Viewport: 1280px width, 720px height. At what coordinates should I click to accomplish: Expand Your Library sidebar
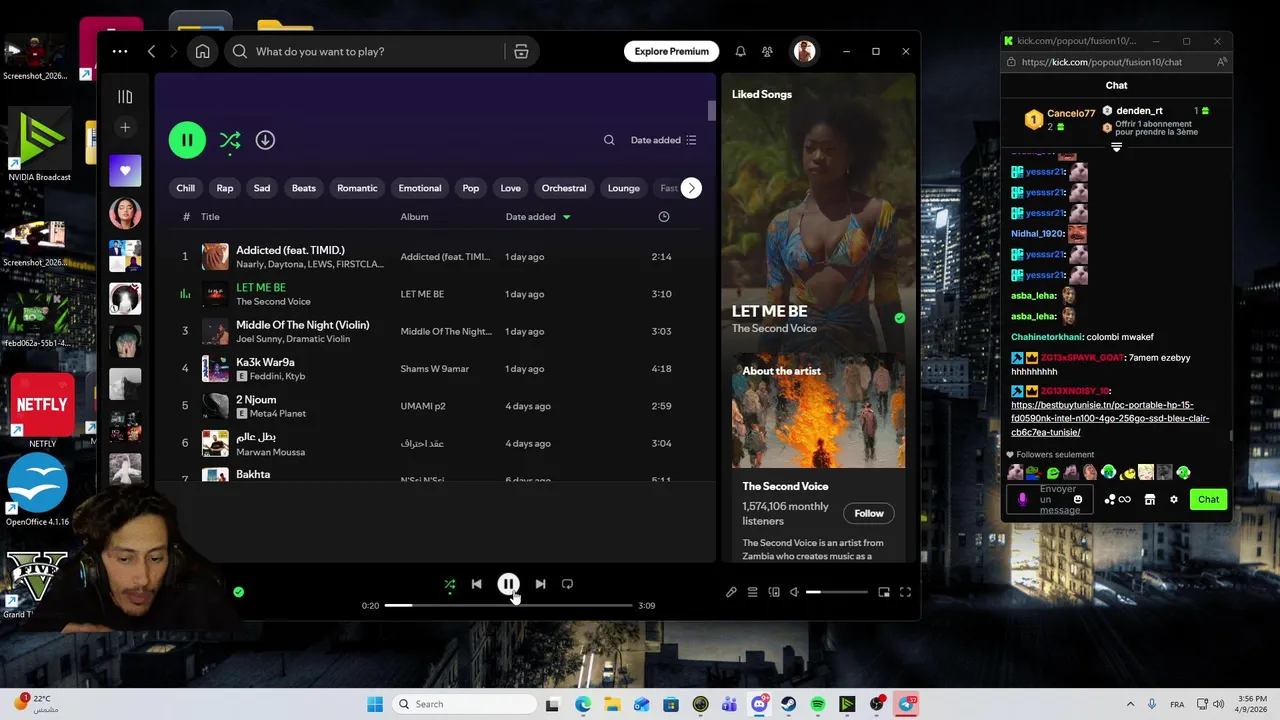[x=125, y=97]
